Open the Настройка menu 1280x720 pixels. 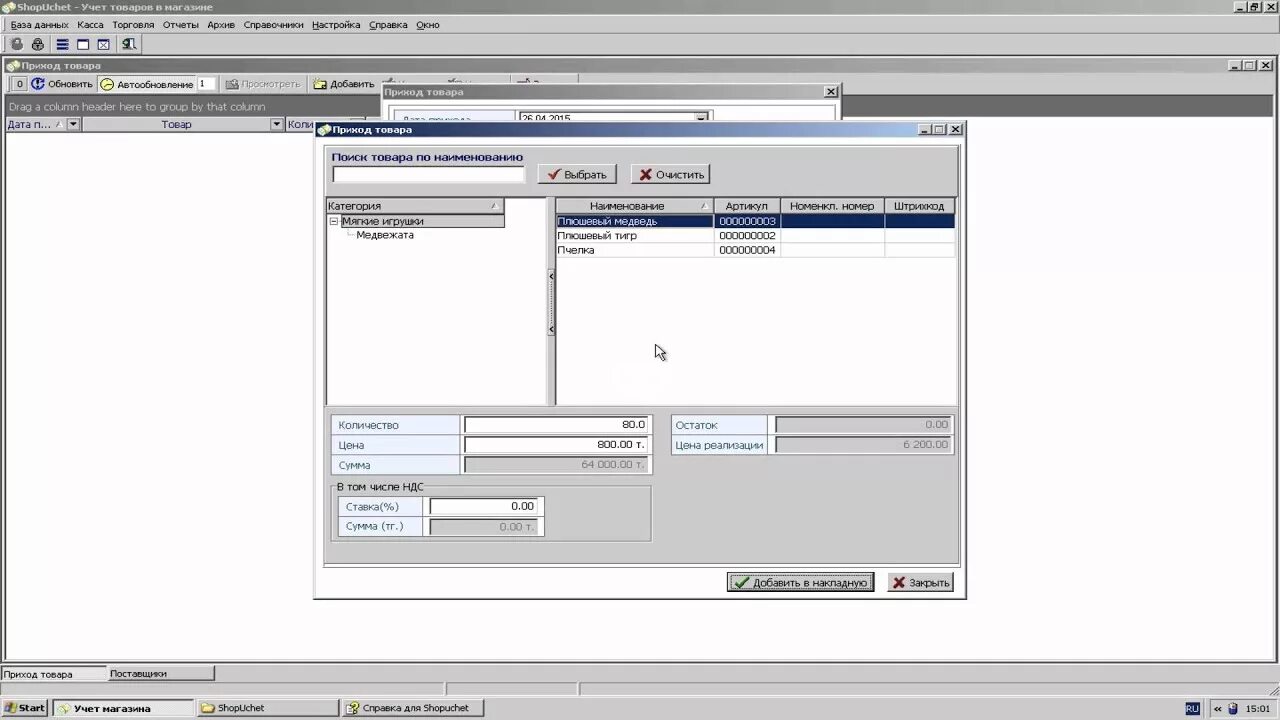[x=336, y=25]
